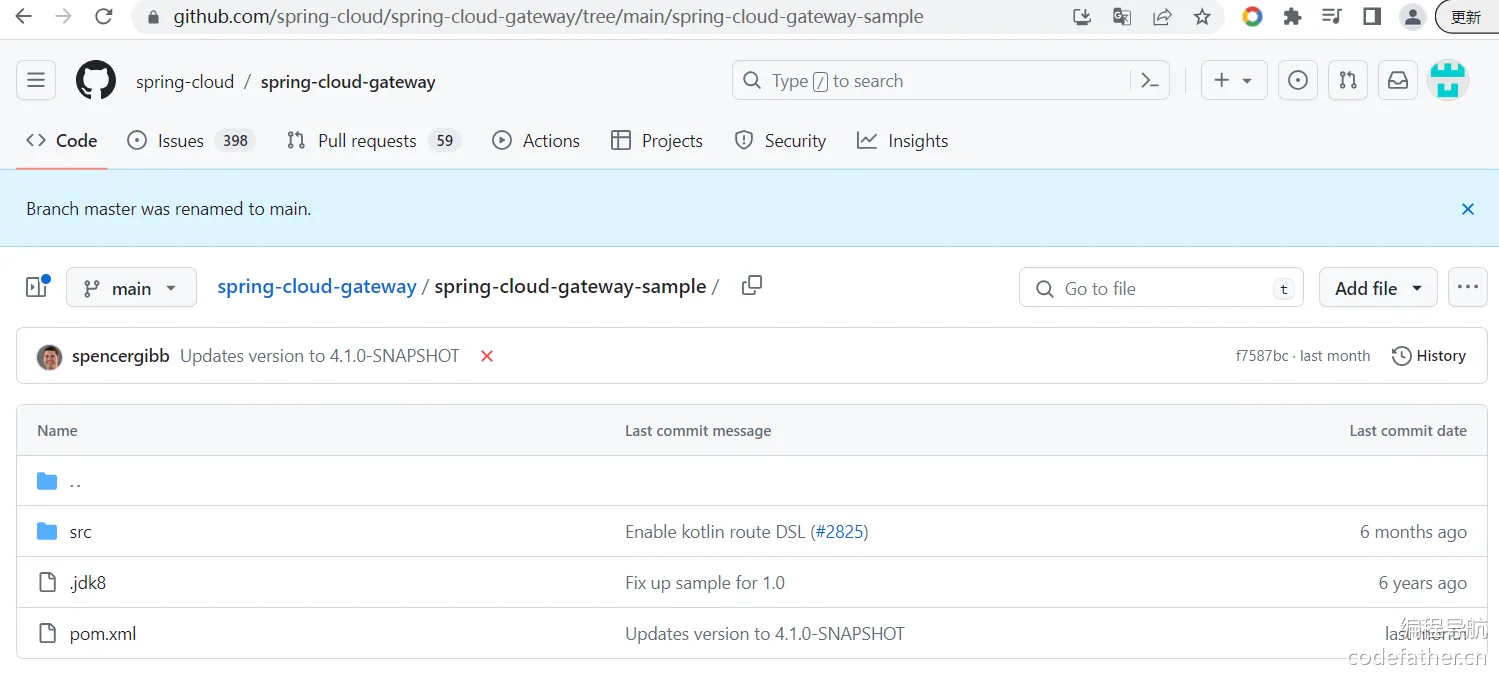Screen dimensions: 1499x681
Task: Open the Security tab
Action: click(x=781, y=141)
